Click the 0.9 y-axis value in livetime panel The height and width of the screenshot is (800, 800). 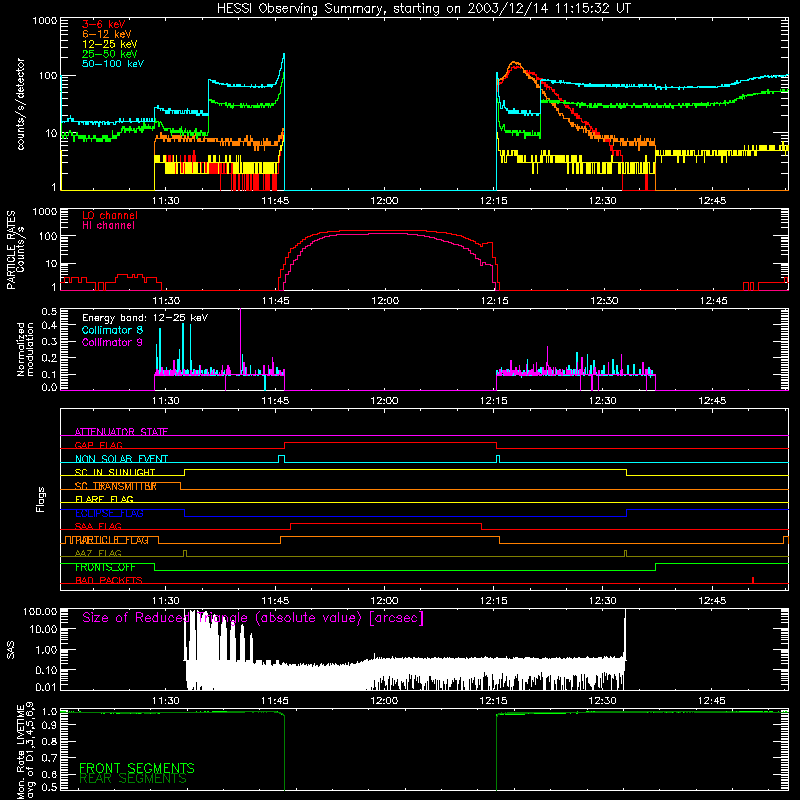point(49,725)
